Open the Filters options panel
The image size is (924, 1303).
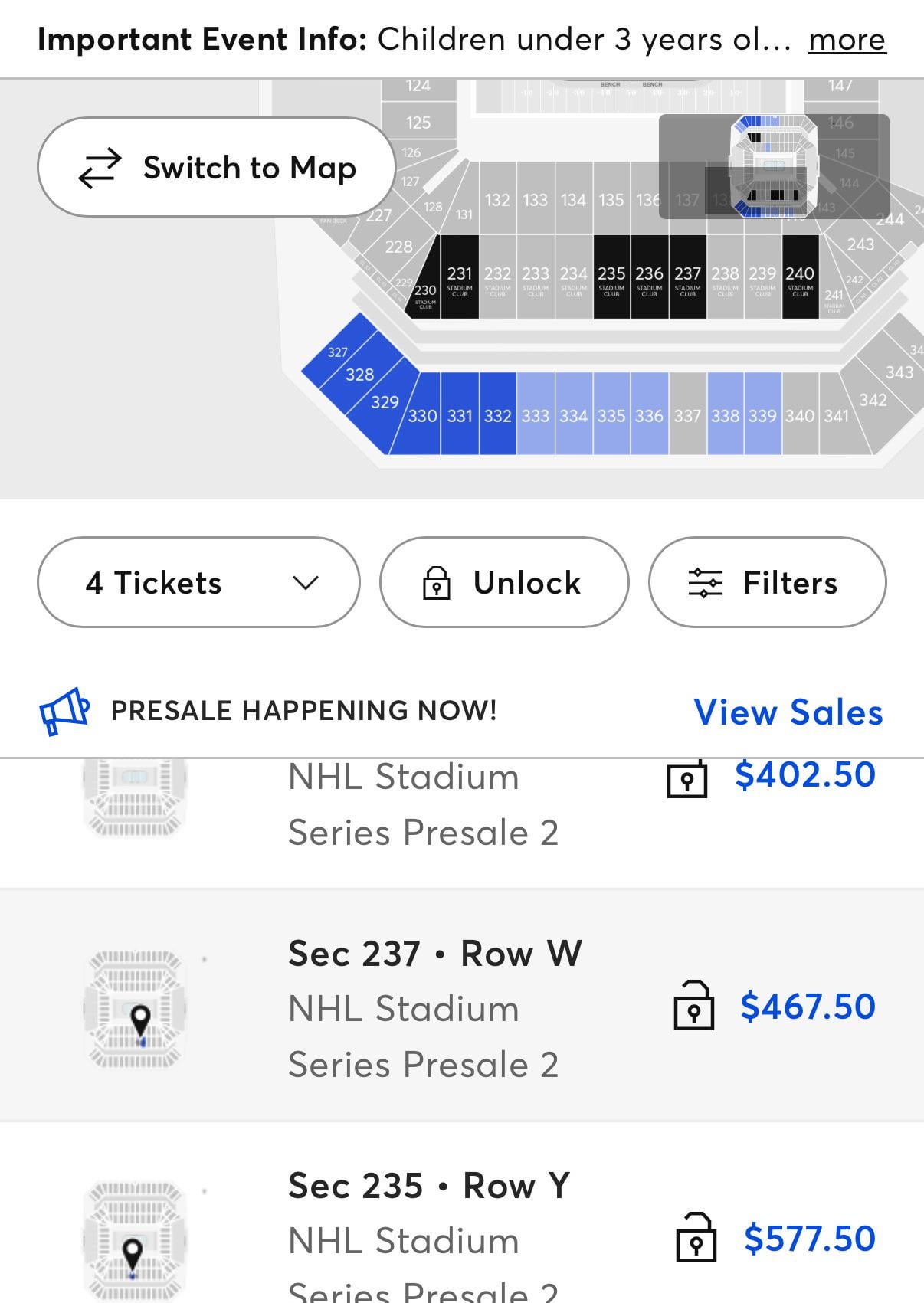pos(767,582)
